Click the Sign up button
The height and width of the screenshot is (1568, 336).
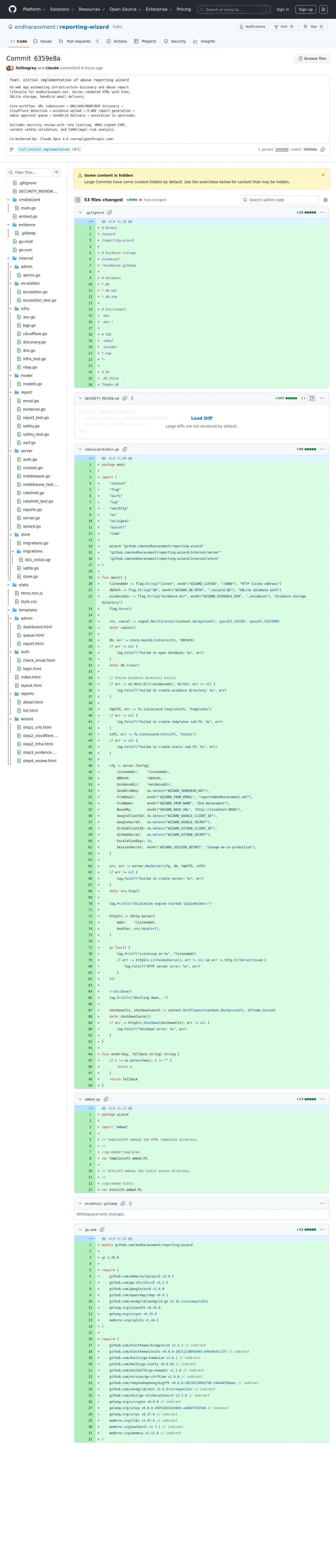[x=305, y=9]
